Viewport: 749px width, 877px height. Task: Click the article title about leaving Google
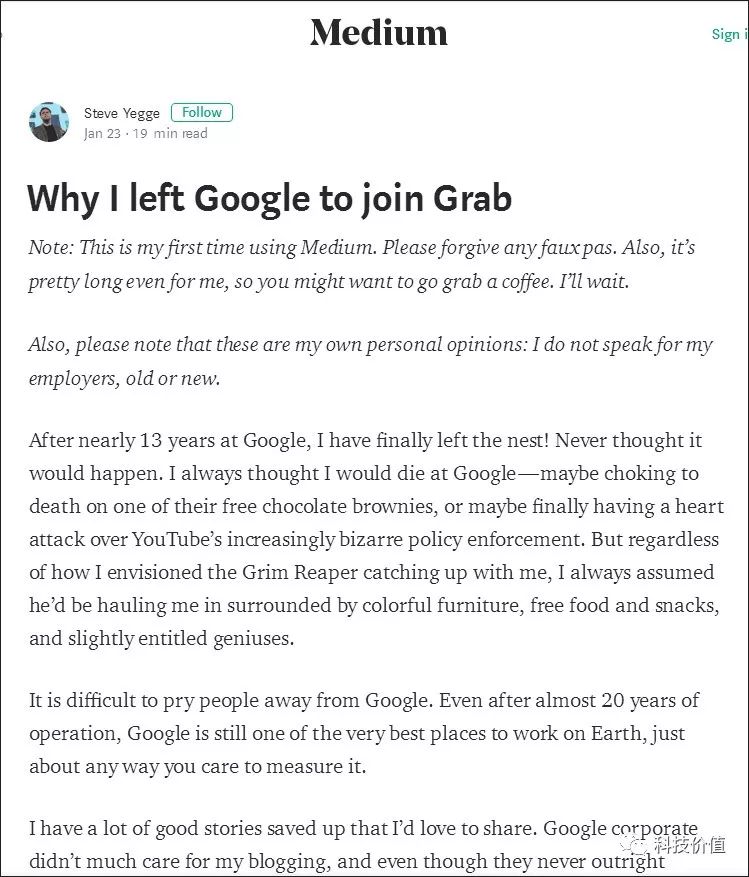tap(269, 199)
